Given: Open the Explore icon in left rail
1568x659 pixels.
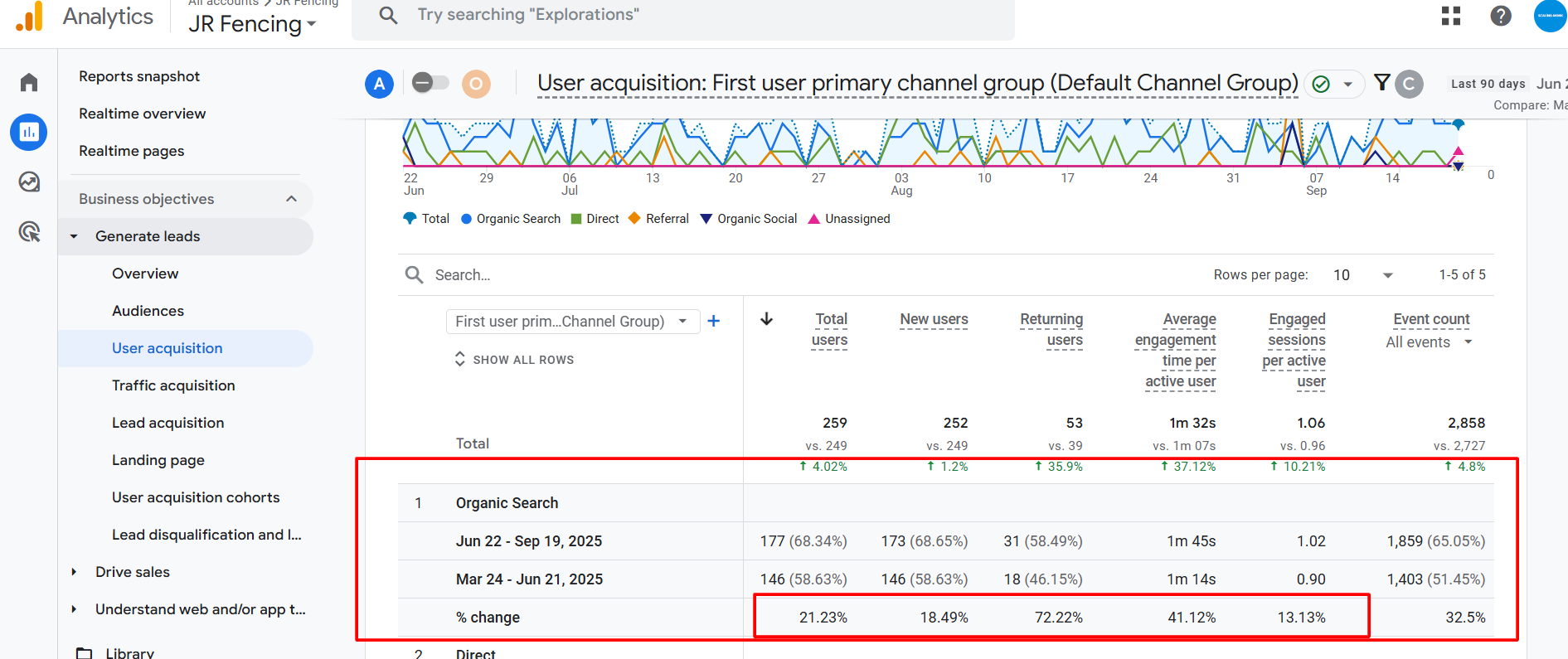Looking at the screenshot, I should point(29,182).
